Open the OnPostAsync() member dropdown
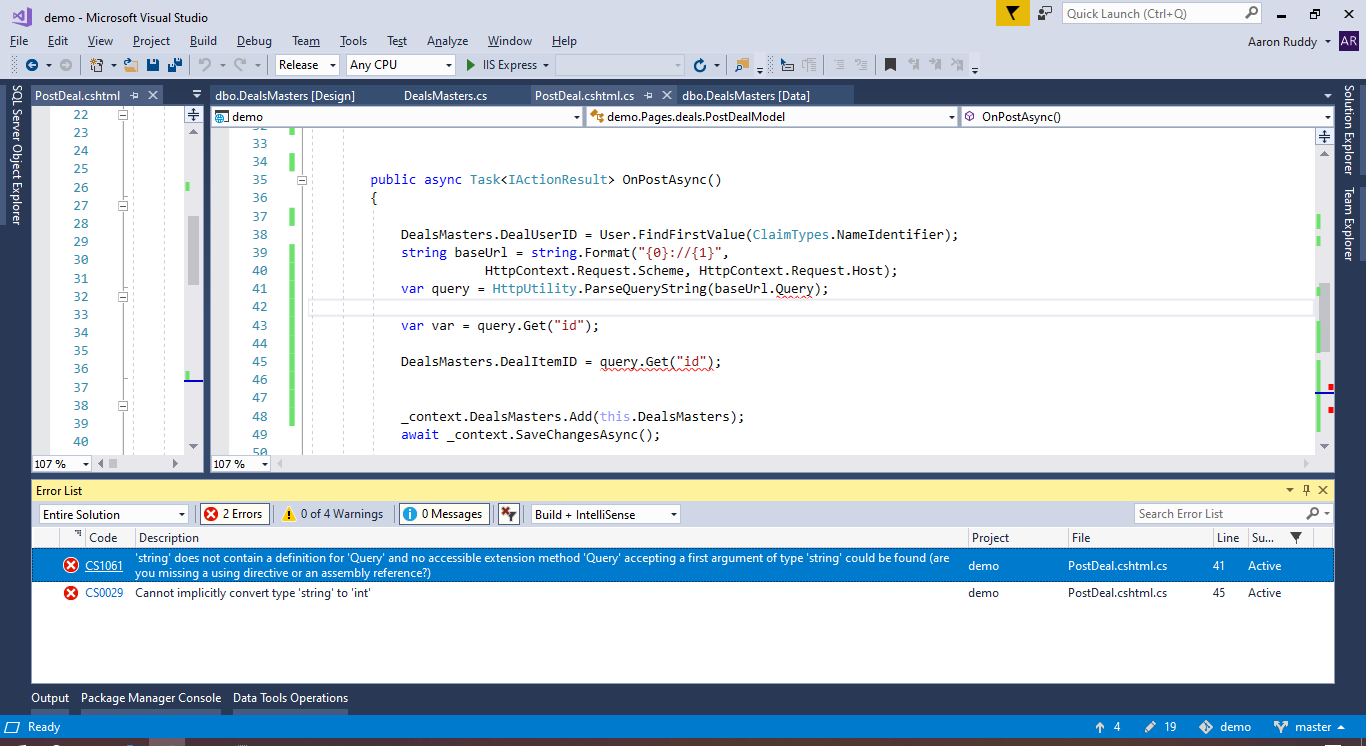The image size is (1366, 746). click(x=1327, y=117)
